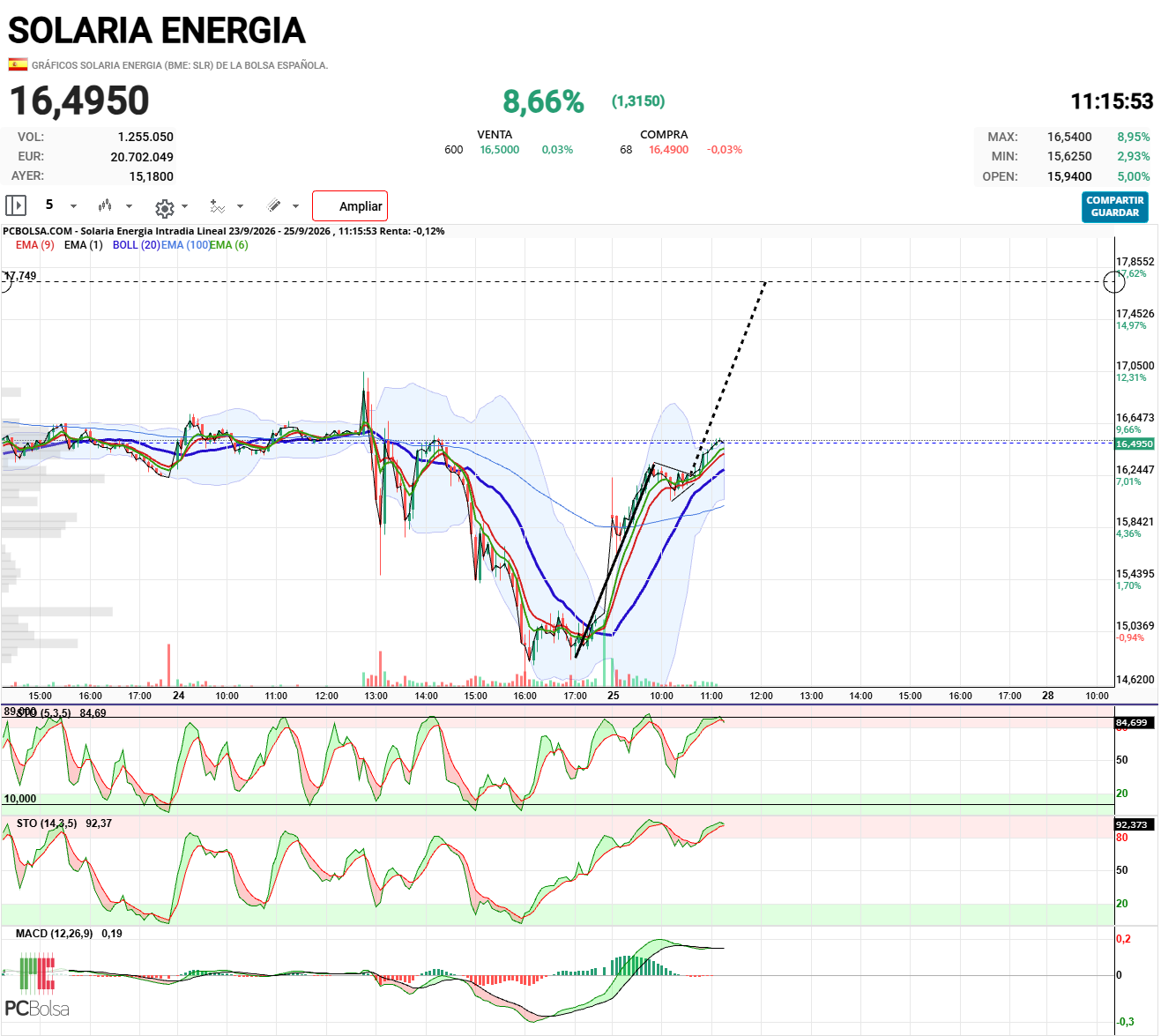Click the MAX value 16,5400
The width and height of the screenshot is (1161, 1036).
[1069, 137]
